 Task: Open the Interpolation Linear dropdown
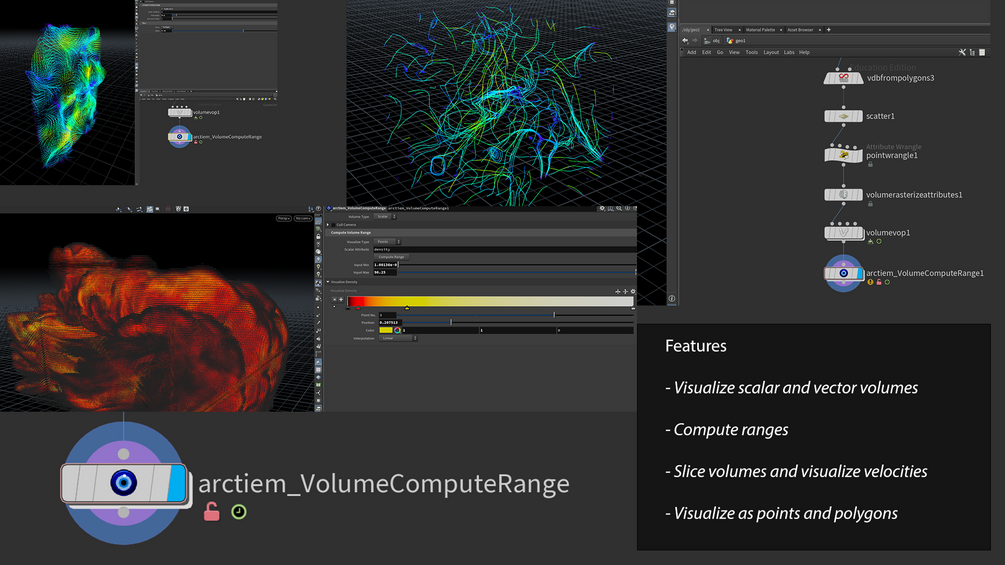pyautogui.click(x=398, y=338)
